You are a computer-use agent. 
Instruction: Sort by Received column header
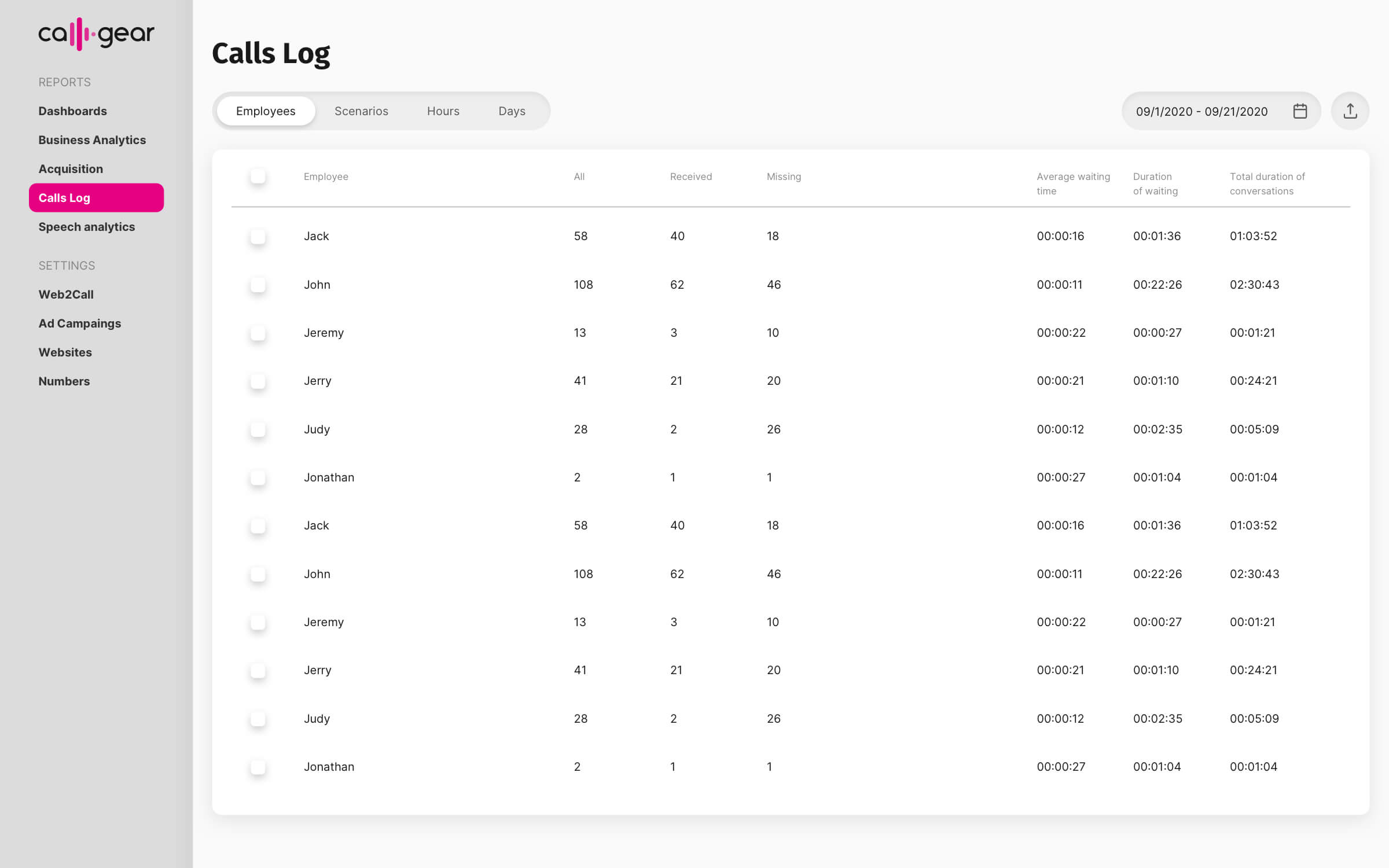click(690, 176)
